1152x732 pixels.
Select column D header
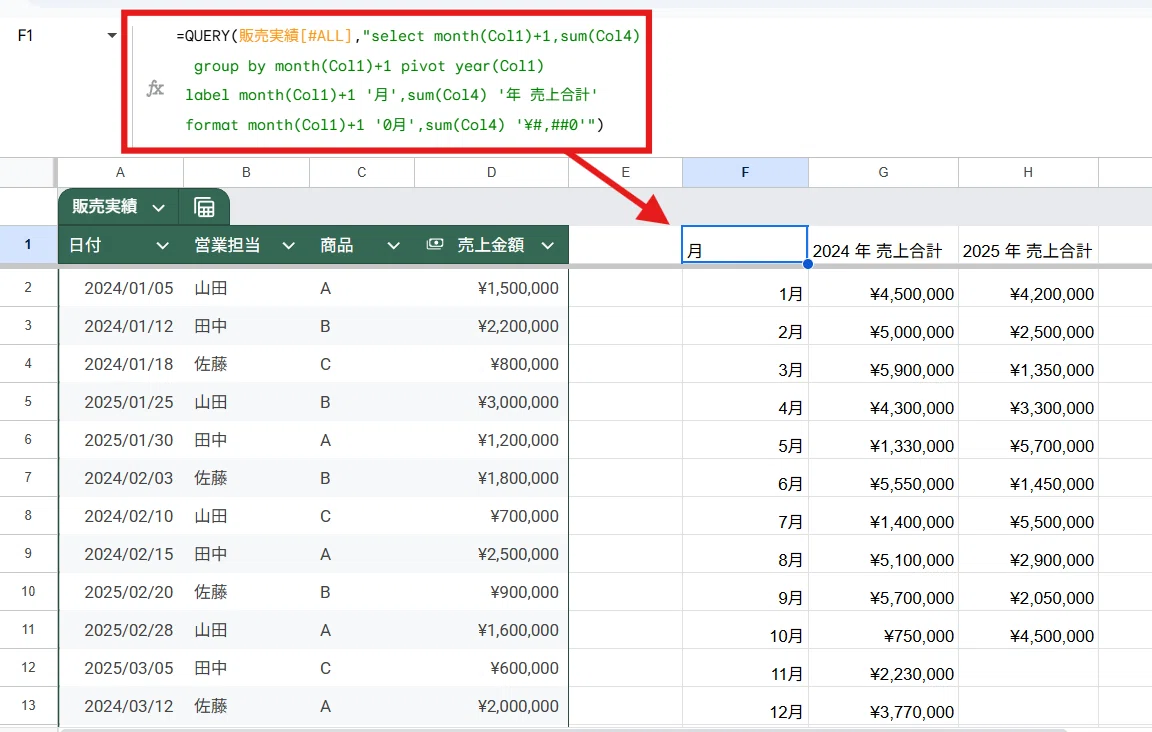[x=492, y=172]
